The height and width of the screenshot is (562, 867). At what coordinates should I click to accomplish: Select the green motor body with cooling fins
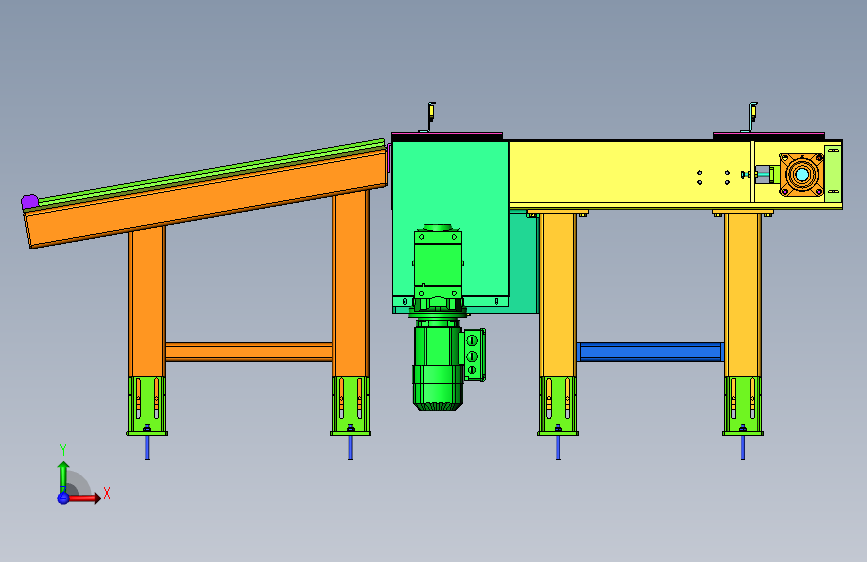pyautogui.click(x=437, y=365)
